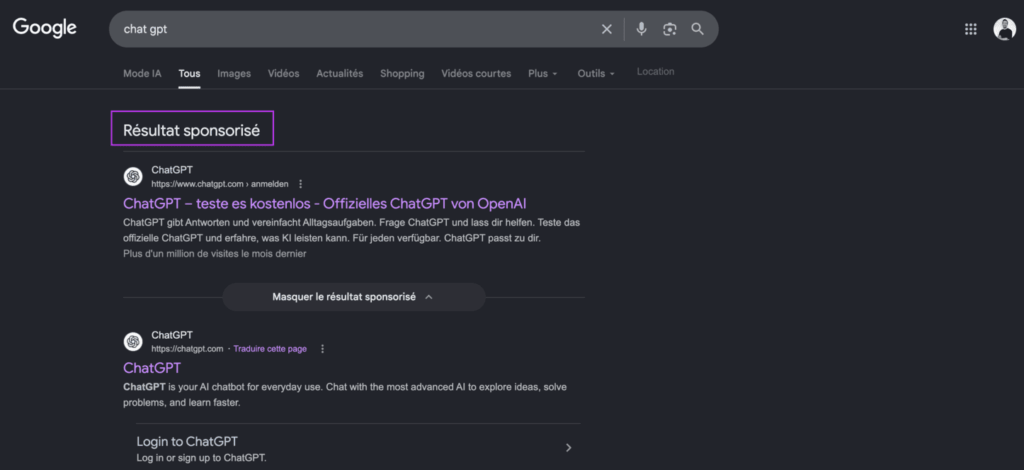The height and width of the screenshot is (470, 1024).
Task: Open three-dot menu next to Traduire cette page
Action: pyautogui.click(x=322, y=349)
